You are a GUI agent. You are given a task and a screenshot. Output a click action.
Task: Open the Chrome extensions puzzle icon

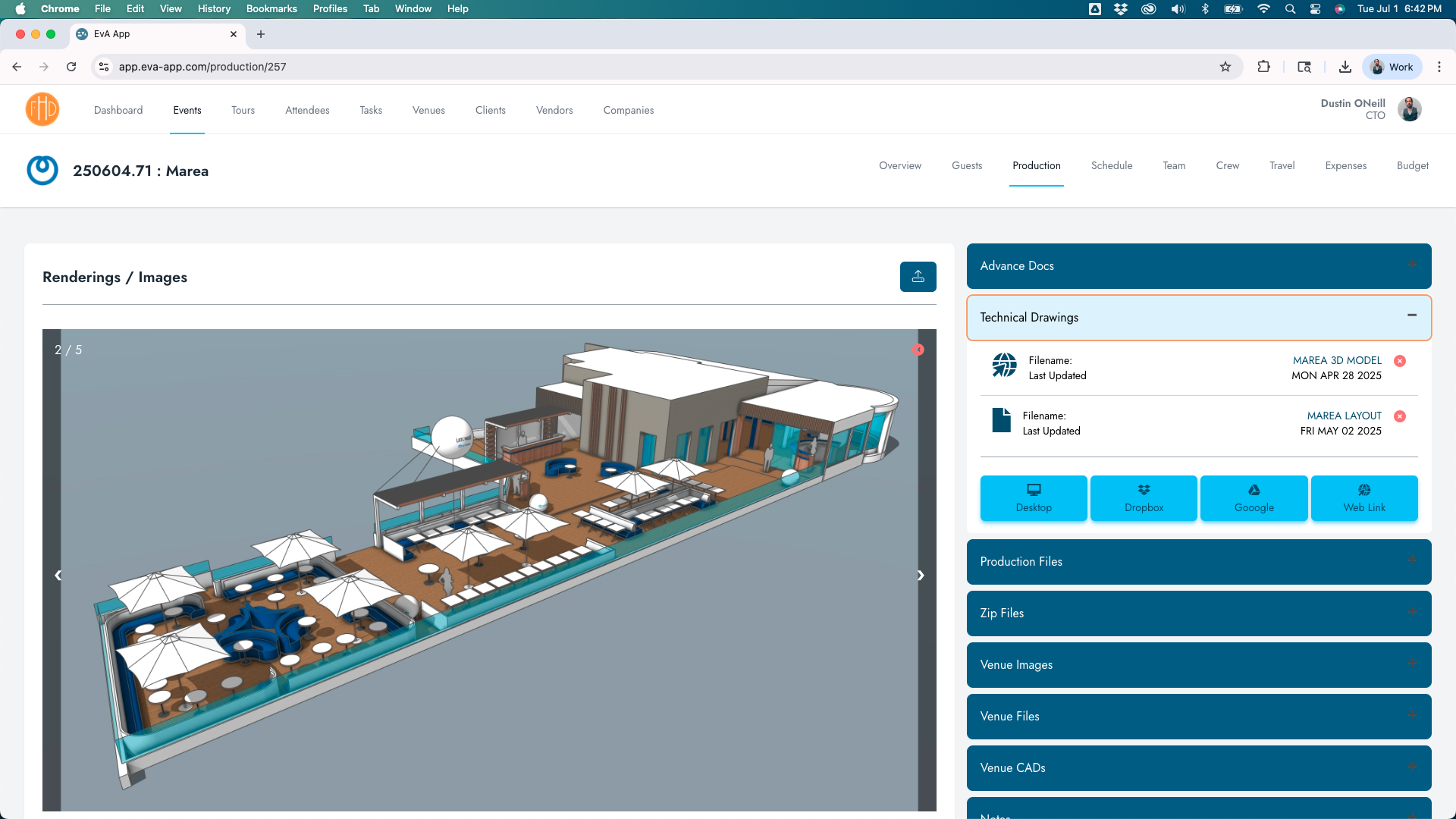(1263, 67)
